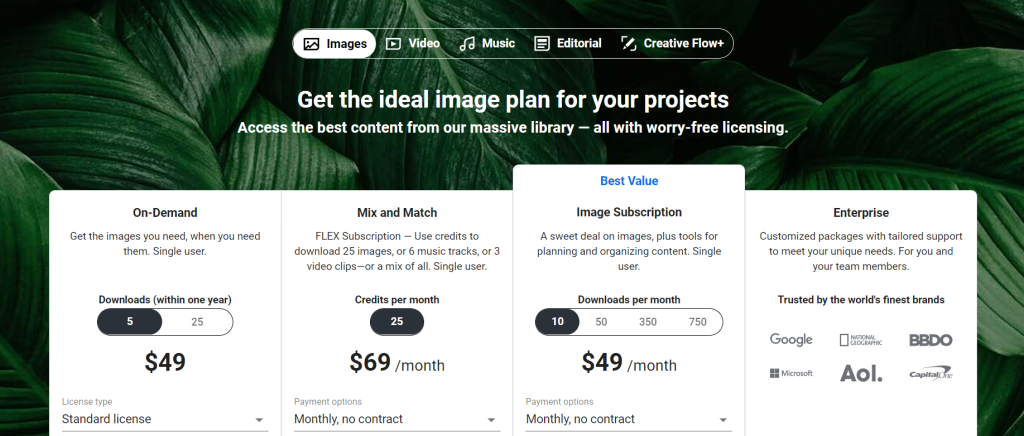This screenshot has height=436, width=1024.
Task: Click the Google brand logo
Action: pyautogui.click(x=791, y=340)
